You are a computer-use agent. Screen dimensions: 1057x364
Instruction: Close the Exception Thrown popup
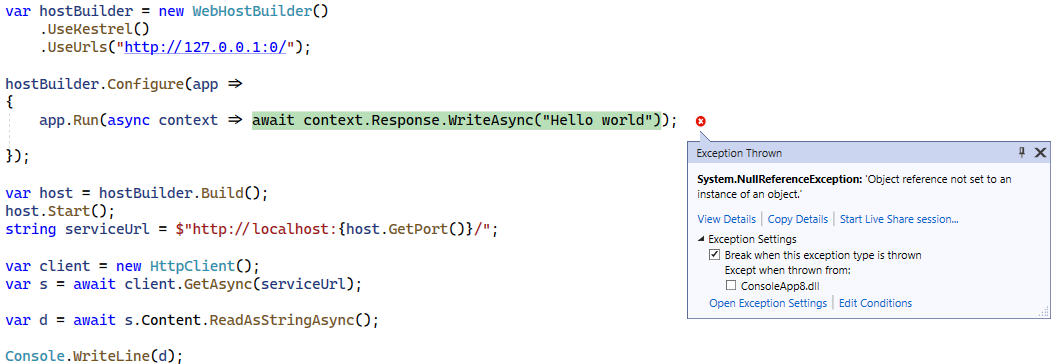click(1040, 152)
